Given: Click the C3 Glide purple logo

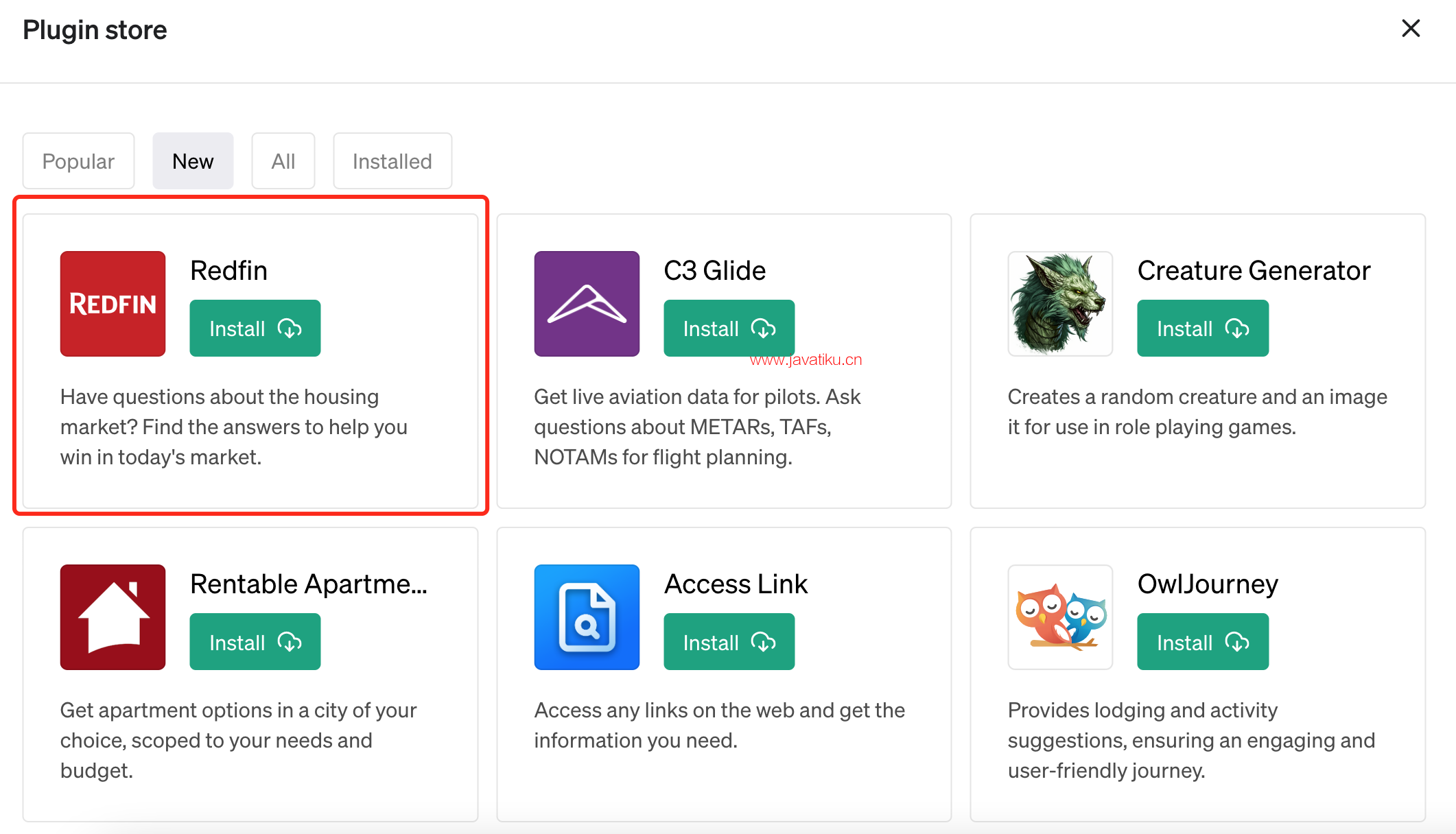Looking at the screenshot, I should coord(587,303).
